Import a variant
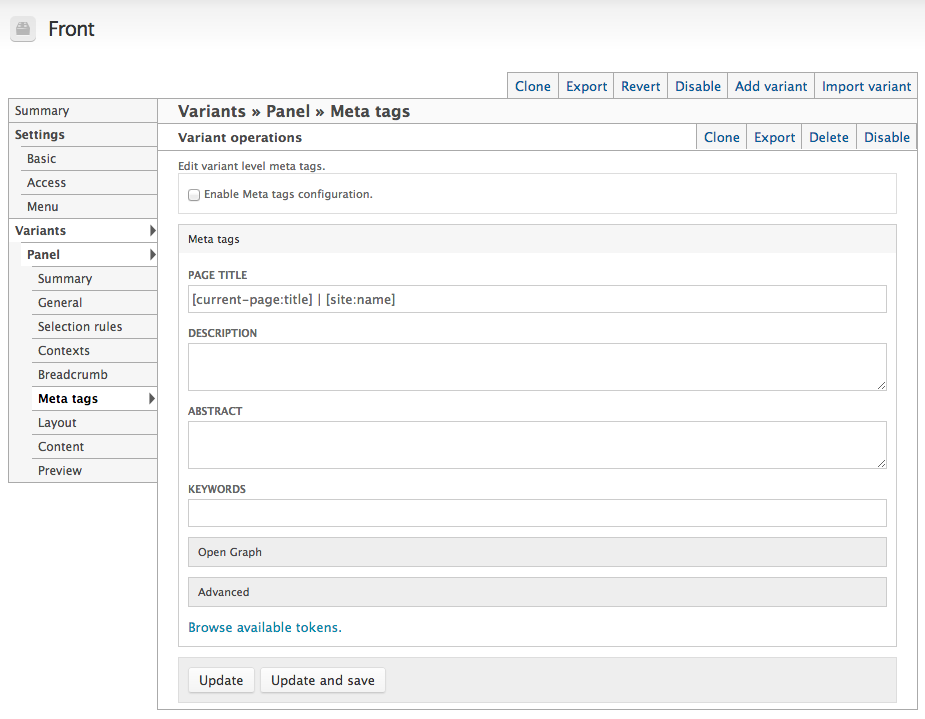Viewport: 925px width, 719px height. [866, 86]
